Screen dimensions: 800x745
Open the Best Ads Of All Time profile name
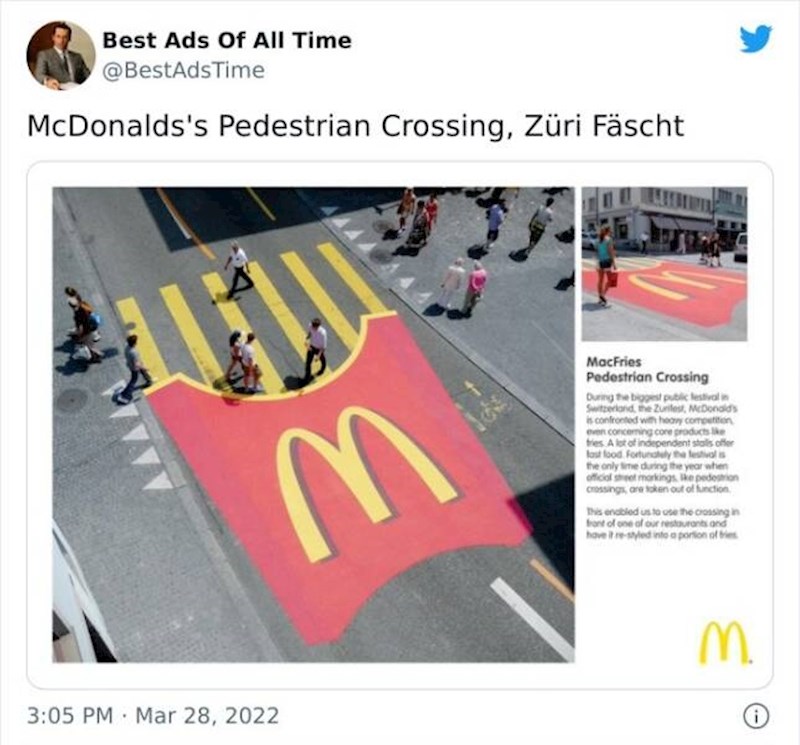[227, 40]
